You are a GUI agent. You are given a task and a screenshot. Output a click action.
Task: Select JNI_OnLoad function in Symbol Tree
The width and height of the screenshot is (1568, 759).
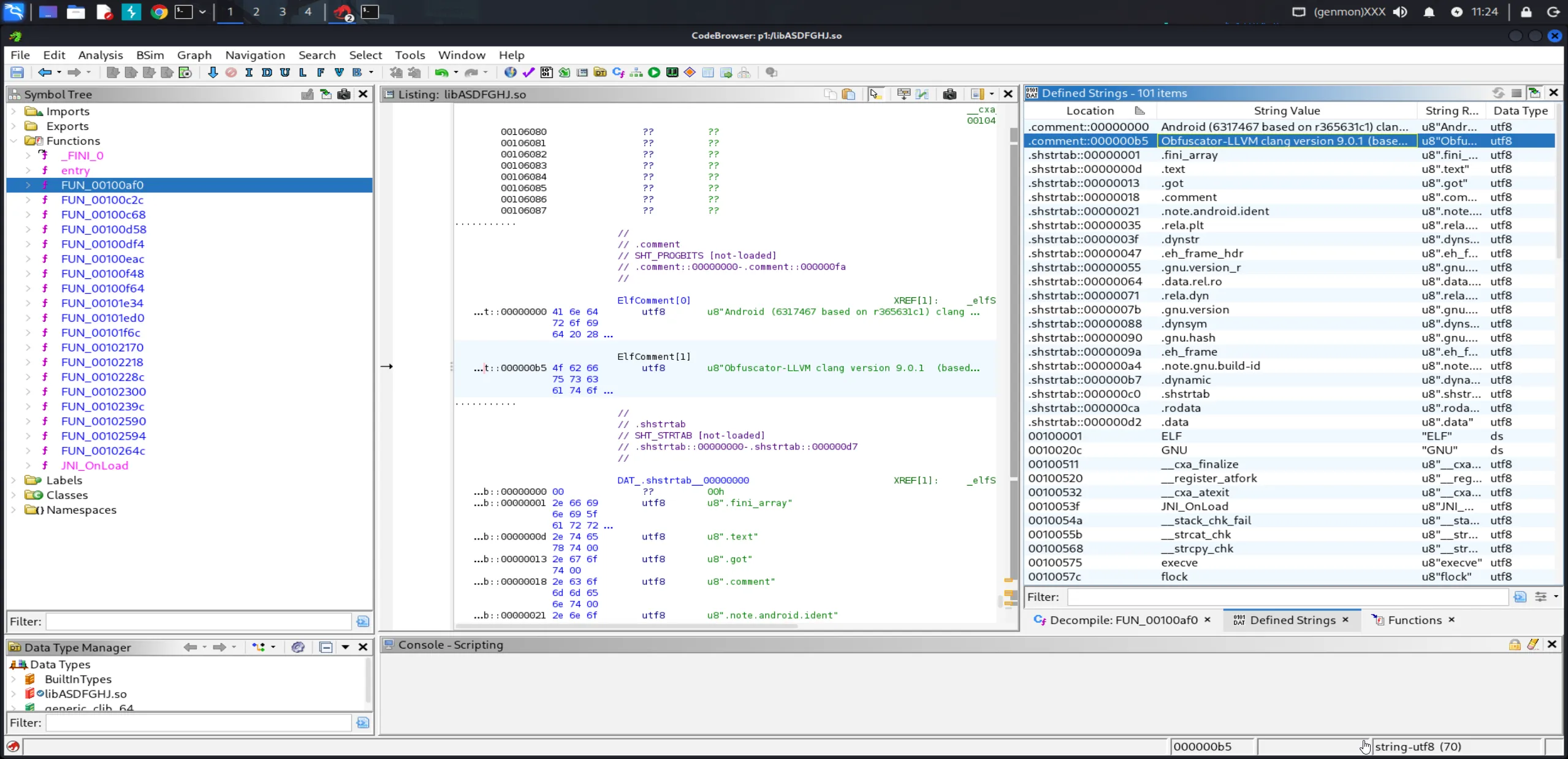(x=94, y=465)
